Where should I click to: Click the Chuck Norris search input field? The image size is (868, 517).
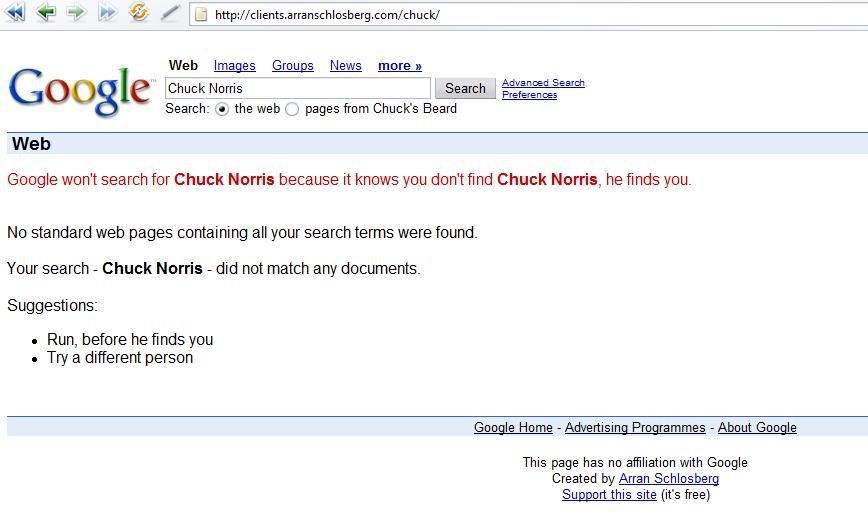click(x=297, y=88)
